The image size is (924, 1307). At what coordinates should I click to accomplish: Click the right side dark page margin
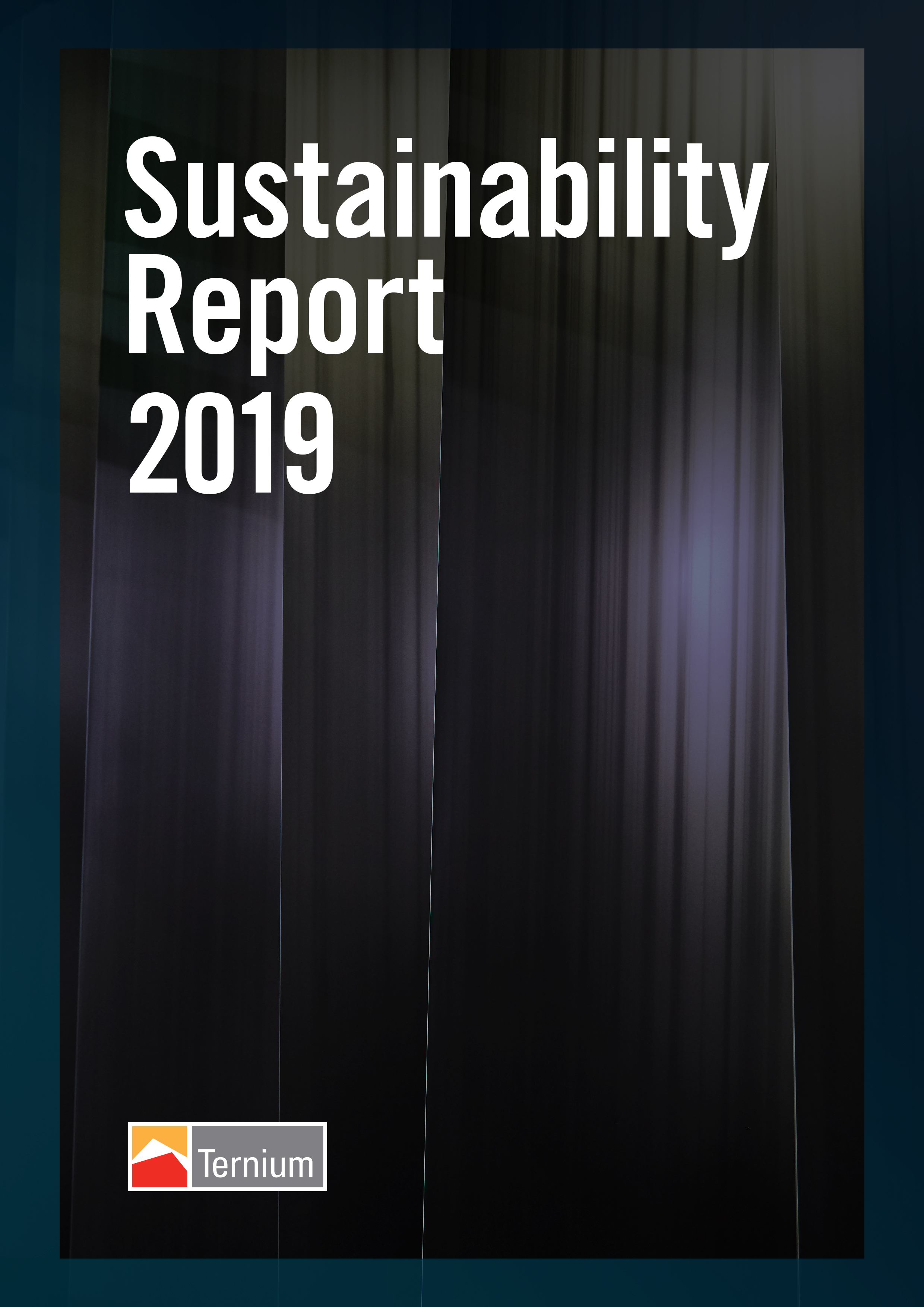(x=895, y=655)
